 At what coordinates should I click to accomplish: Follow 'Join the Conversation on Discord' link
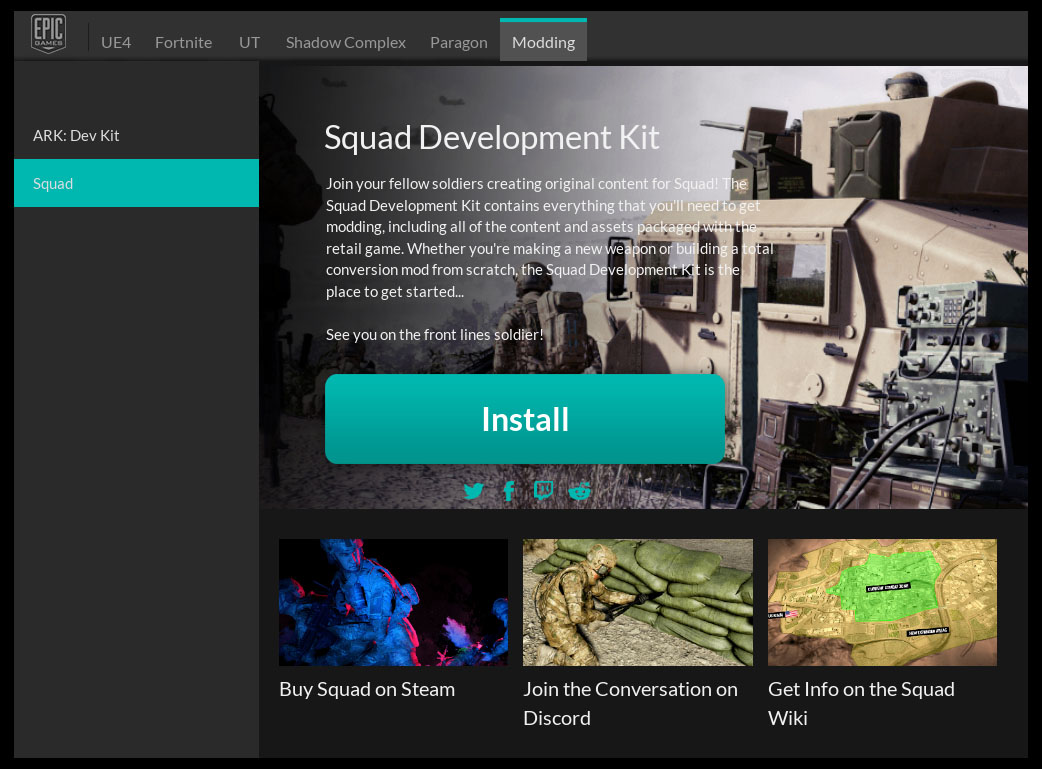click(x=630, y=703)
